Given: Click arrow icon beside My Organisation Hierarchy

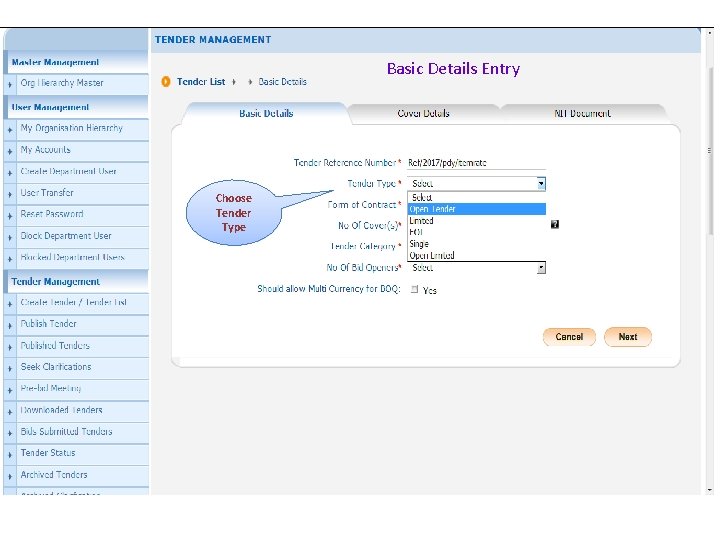Looking at the screenshot, I should (10, 130).
